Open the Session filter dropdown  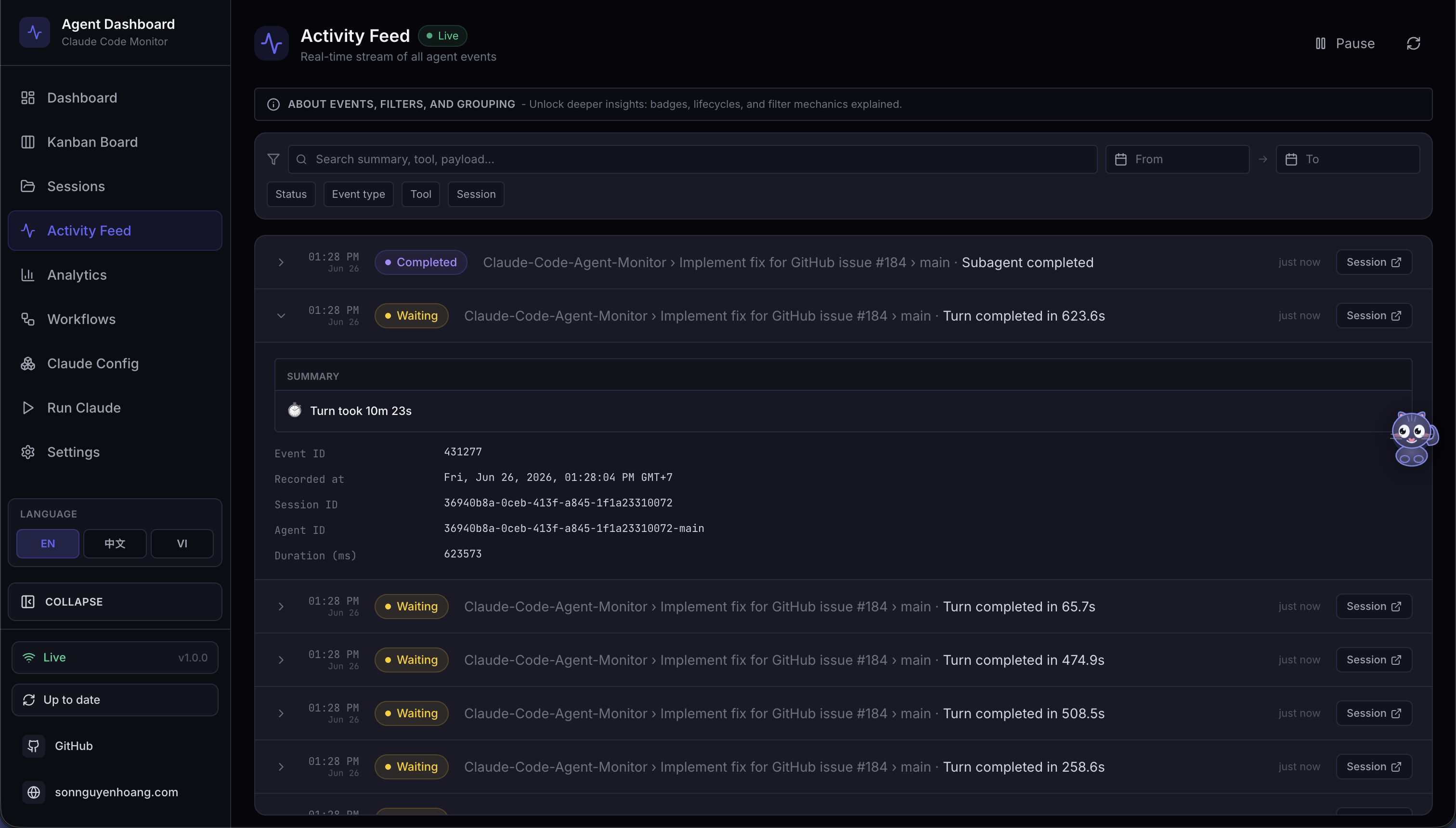click(476, 194)
